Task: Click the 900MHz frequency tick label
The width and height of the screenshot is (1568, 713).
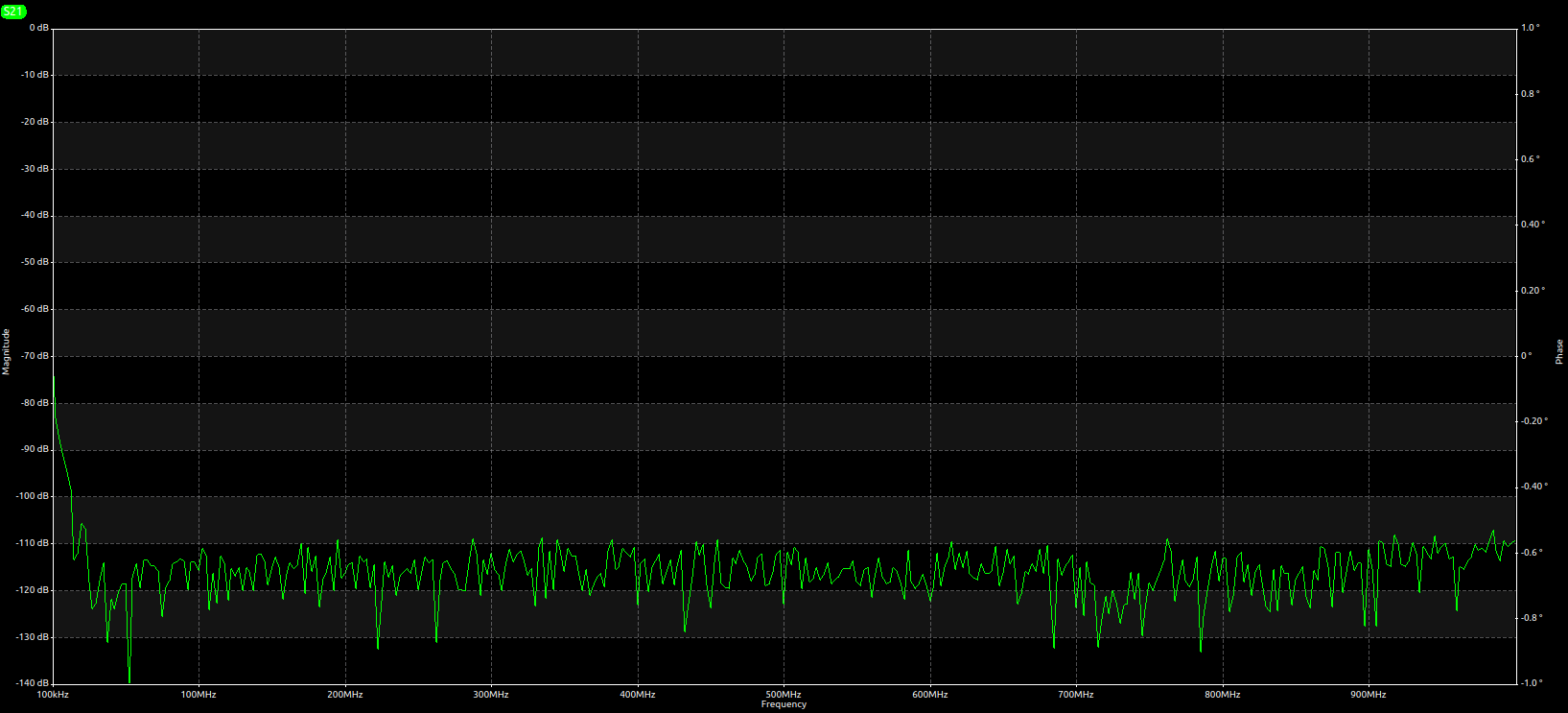Action: (1369, 694)
